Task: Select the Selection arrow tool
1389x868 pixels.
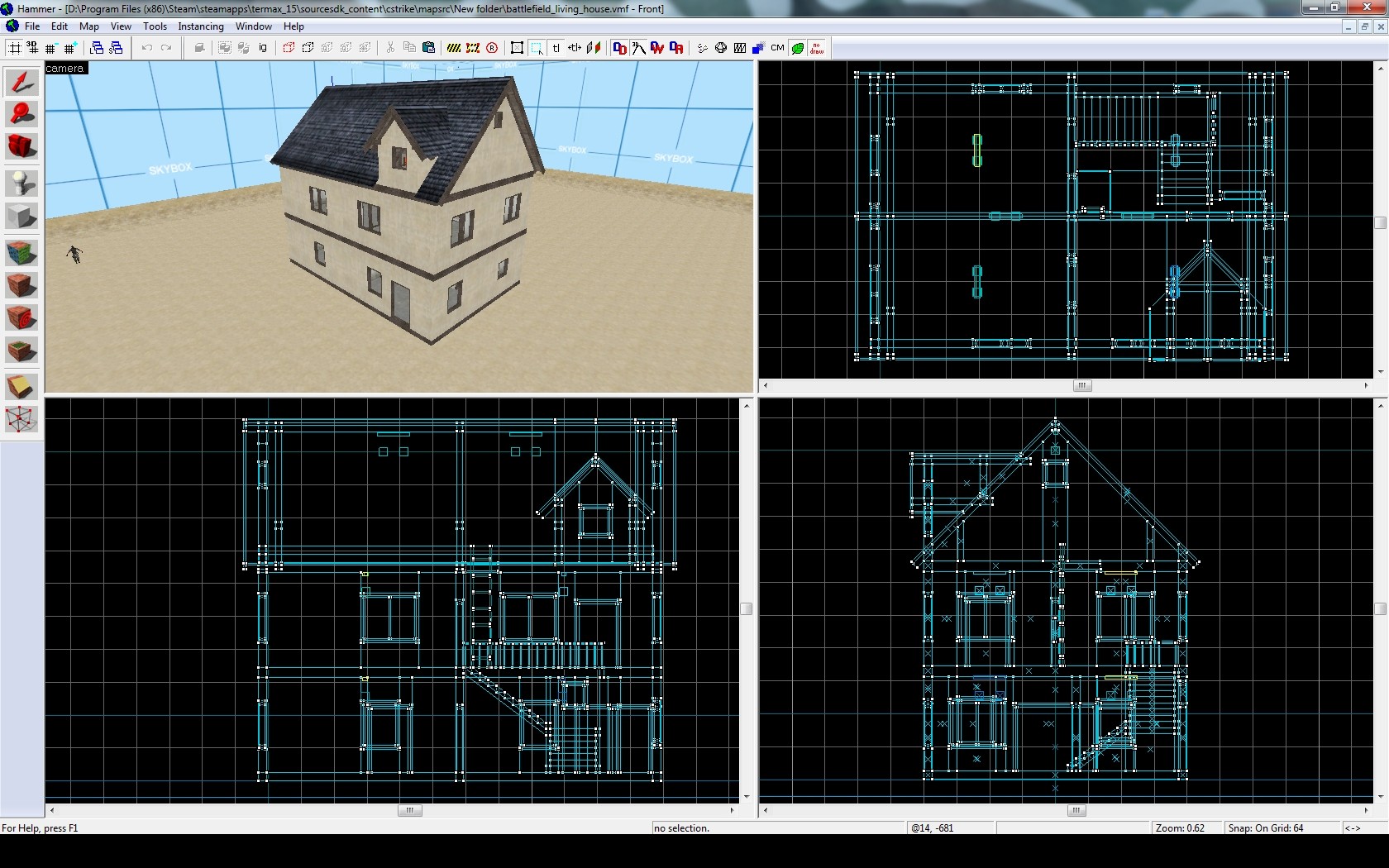Action: 21,82
